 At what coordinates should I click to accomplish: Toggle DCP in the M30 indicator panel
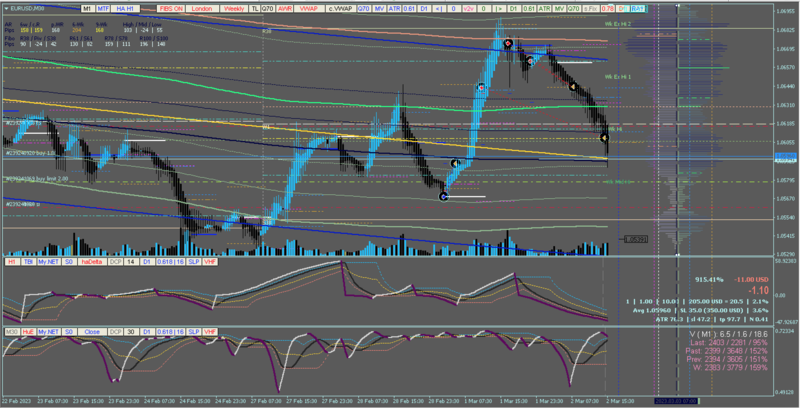point(115,332)
